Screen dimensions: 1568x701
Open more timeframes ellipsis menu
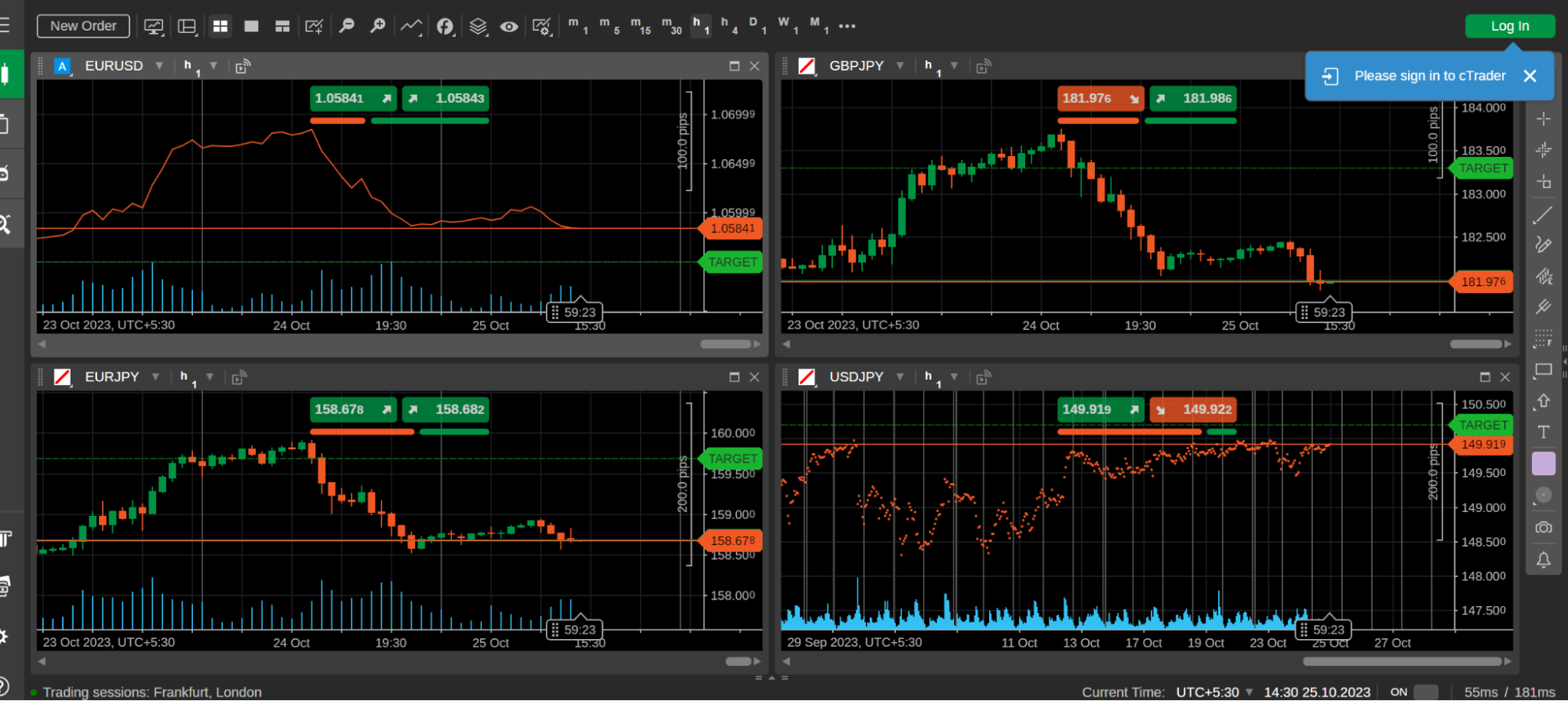click(847, 26)
